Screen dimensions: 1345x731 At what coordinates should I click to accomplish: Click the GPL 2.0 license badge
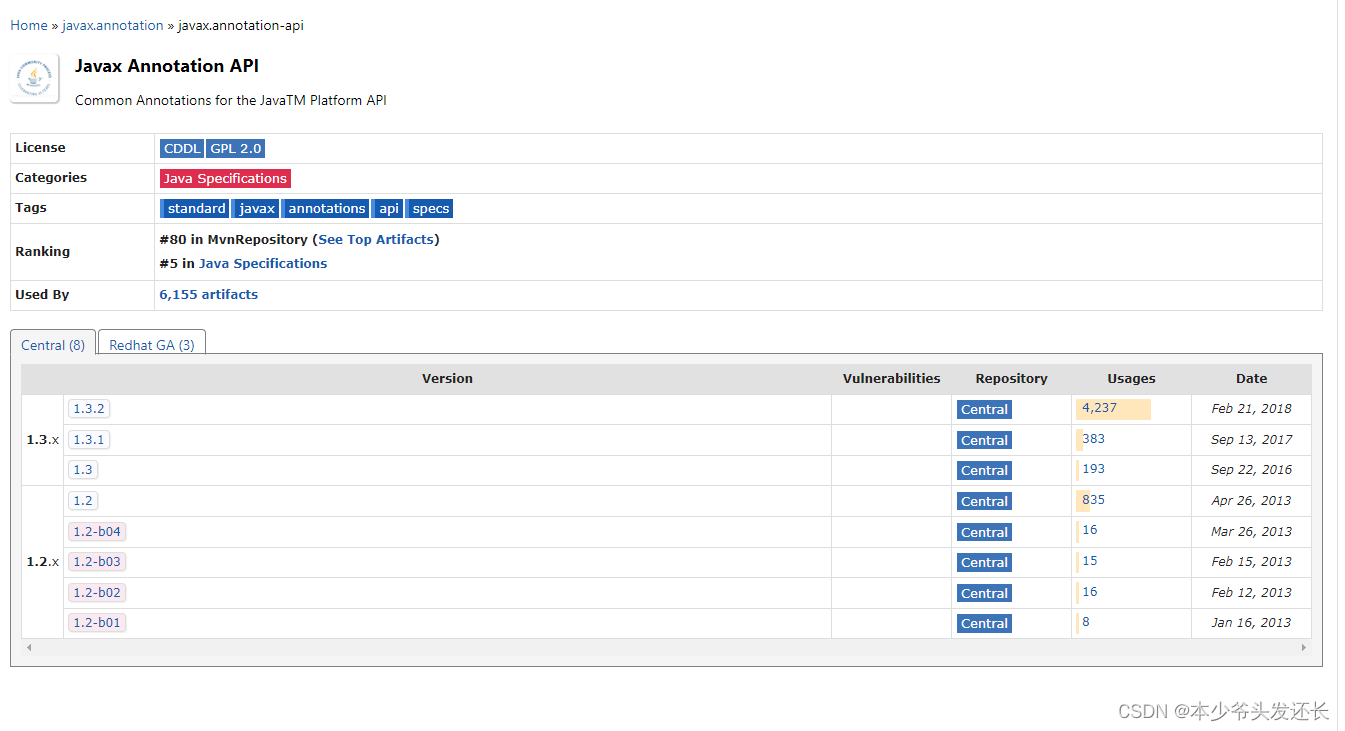pyautogui.click(x=236, y=148)
